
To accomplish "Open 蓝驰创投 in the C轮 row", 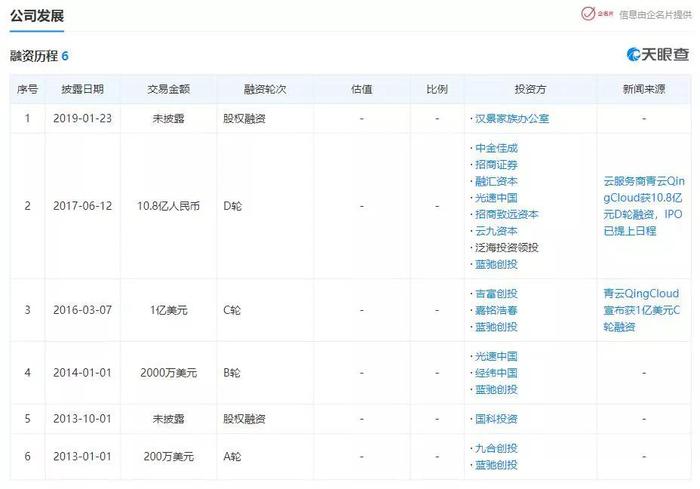I will pyautogui.click(x=496, y=327).
